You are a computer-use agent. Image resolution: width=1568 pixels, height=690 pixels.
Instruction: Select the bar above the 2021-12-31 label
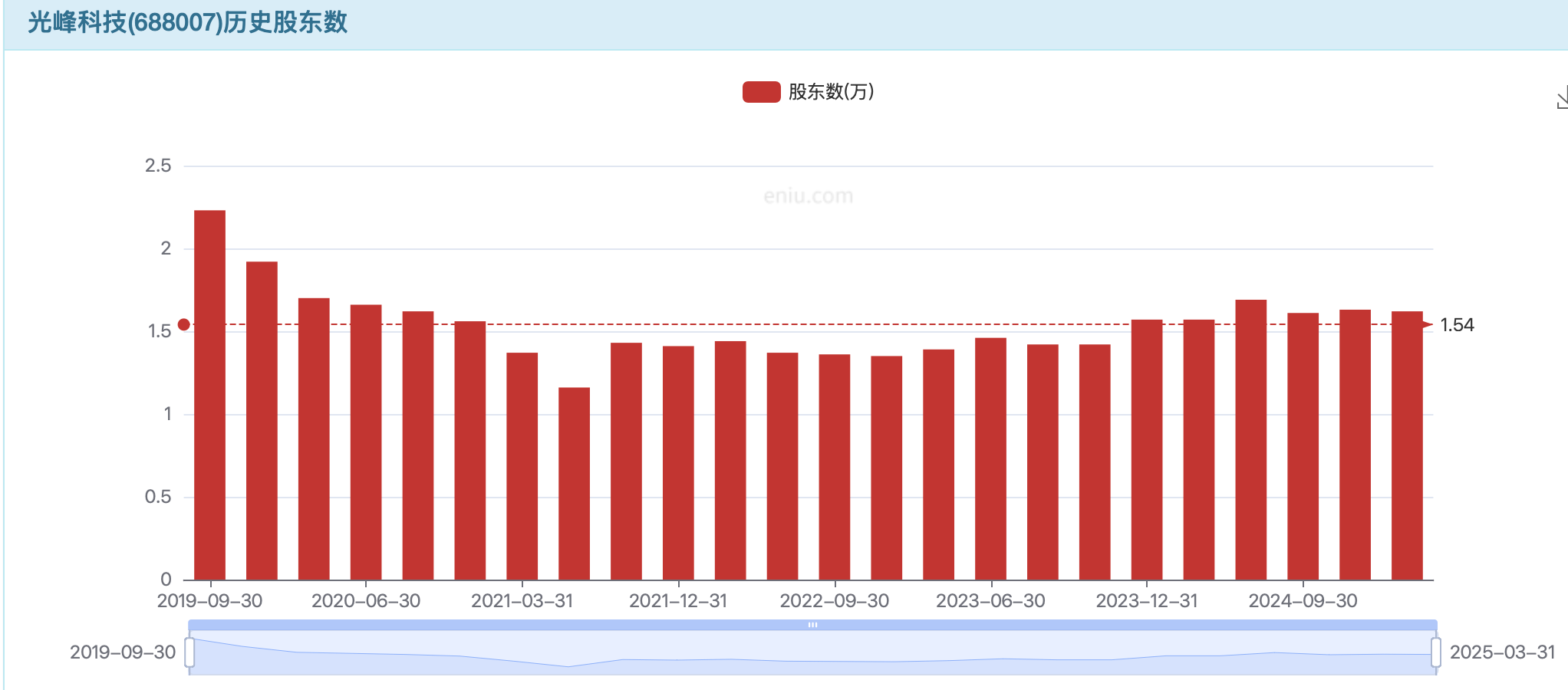click(x=678, y=463)
